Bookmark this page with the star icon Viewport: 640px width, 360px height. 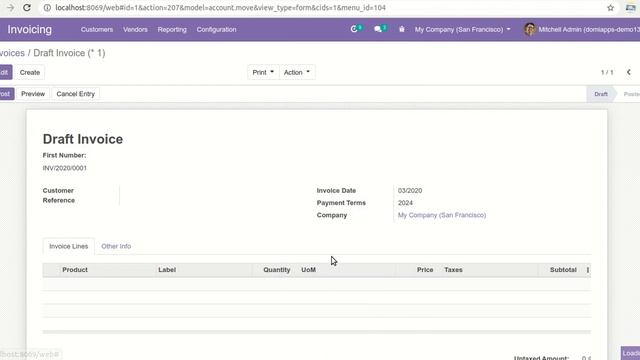(x=611, y=8)
